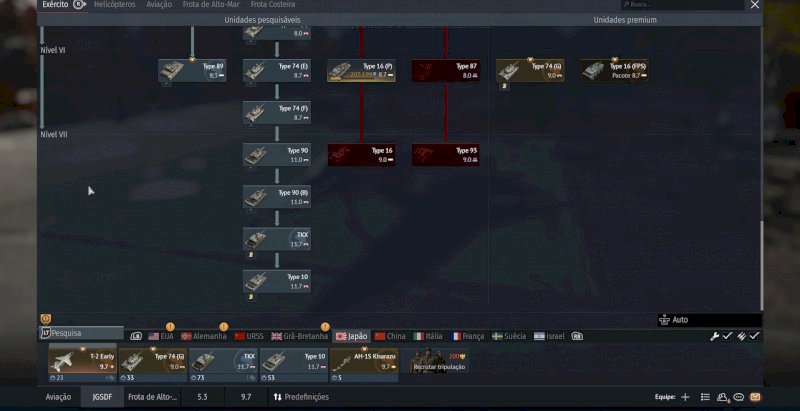Open the contacts icon in bottom bar
800x411 pixels.
pyautogui.click(x=722, y=397)
